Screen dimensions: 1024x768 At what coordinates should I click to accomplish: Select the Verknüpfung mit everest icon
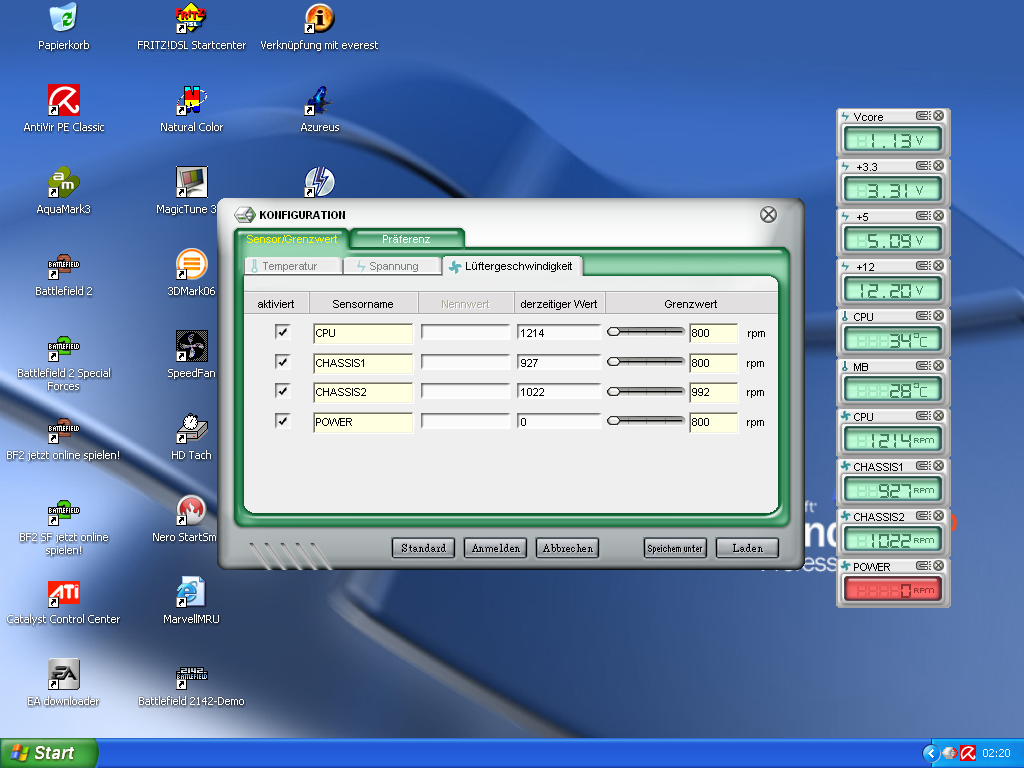[319, 27]
